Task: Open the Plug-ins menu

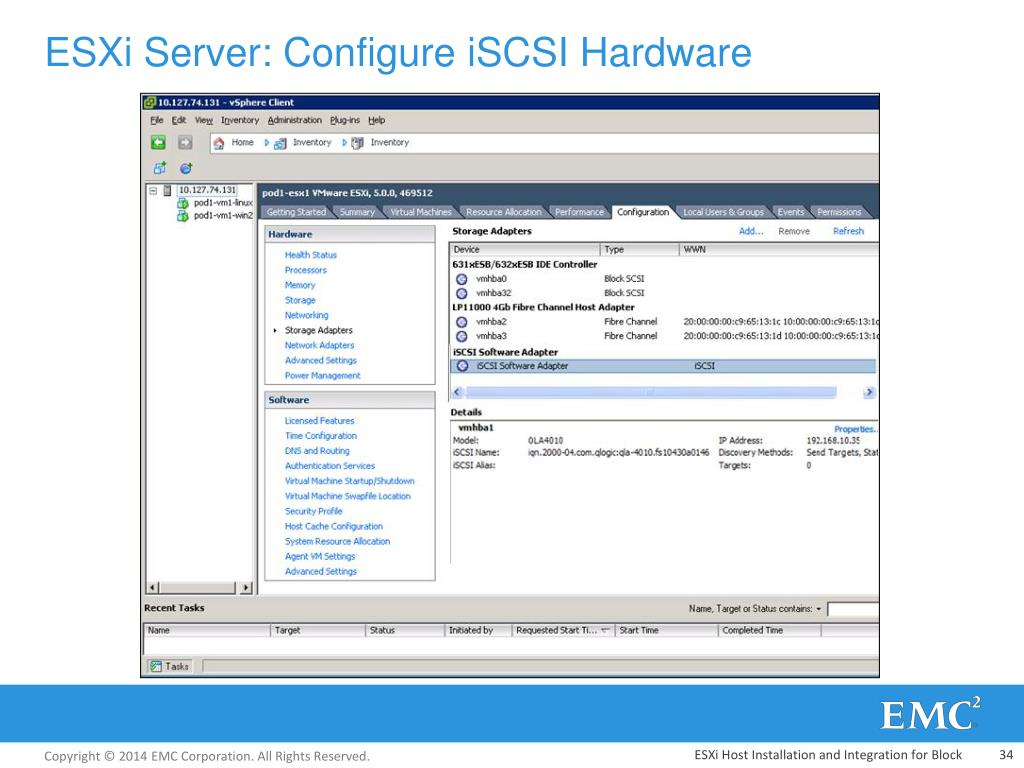Action: click(x=345, y=120)
